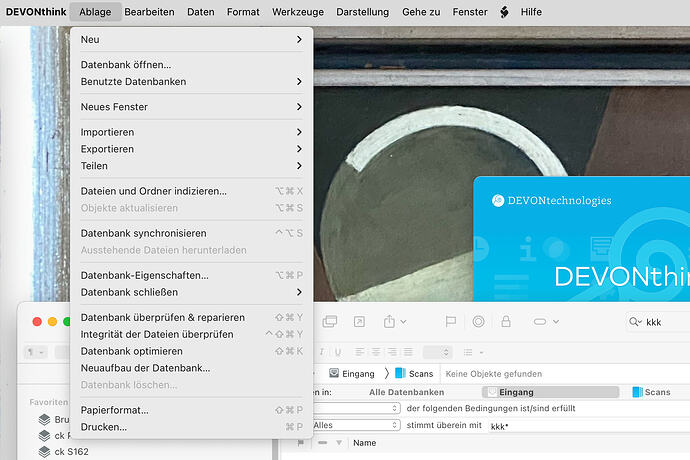Select Dateien und Ordner indizieren…

pyautogui.click(x=191, y=191)
